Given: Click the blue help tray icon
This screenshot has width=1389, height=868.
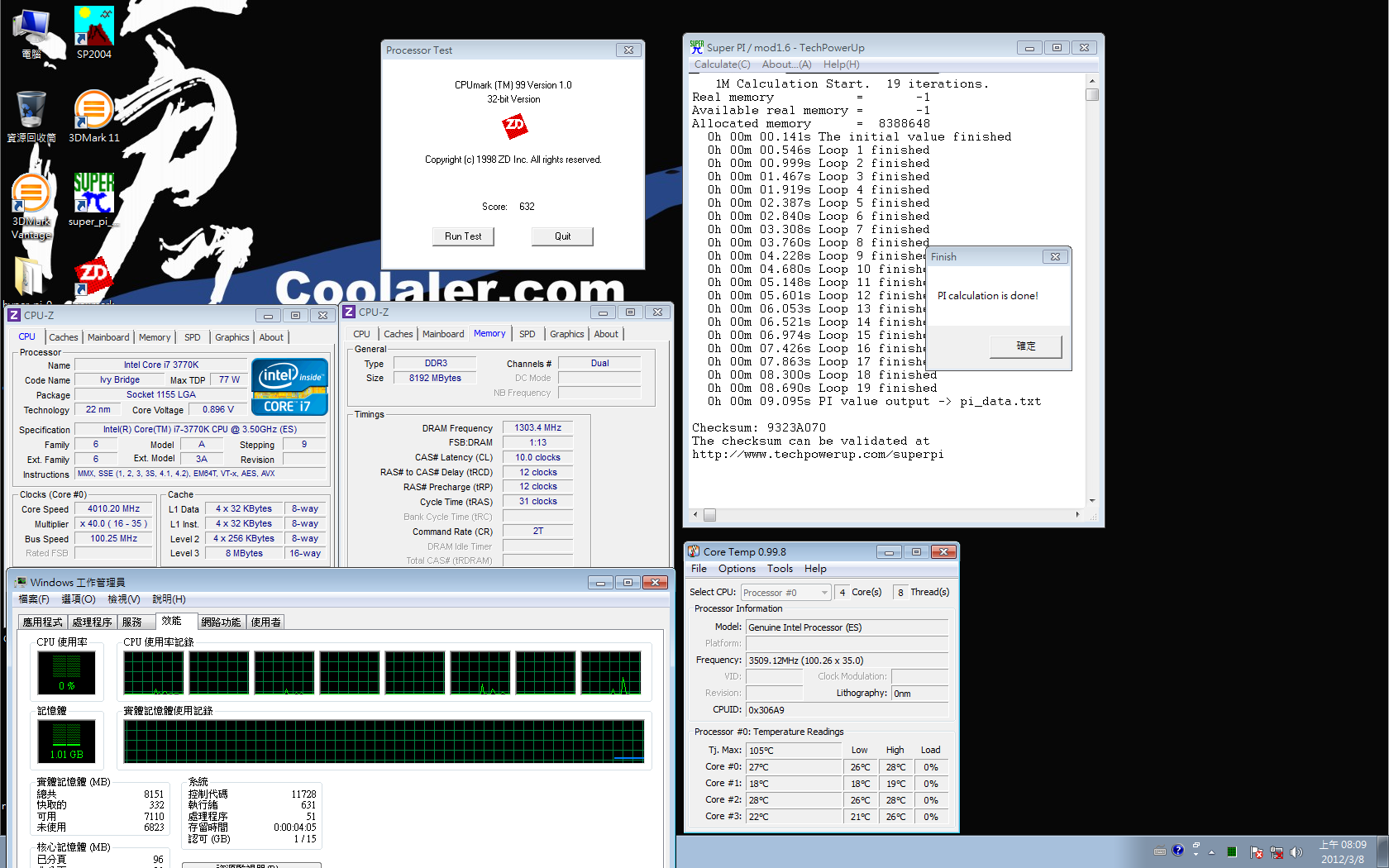Looking at the screenshot, I should pos(1177,850).
